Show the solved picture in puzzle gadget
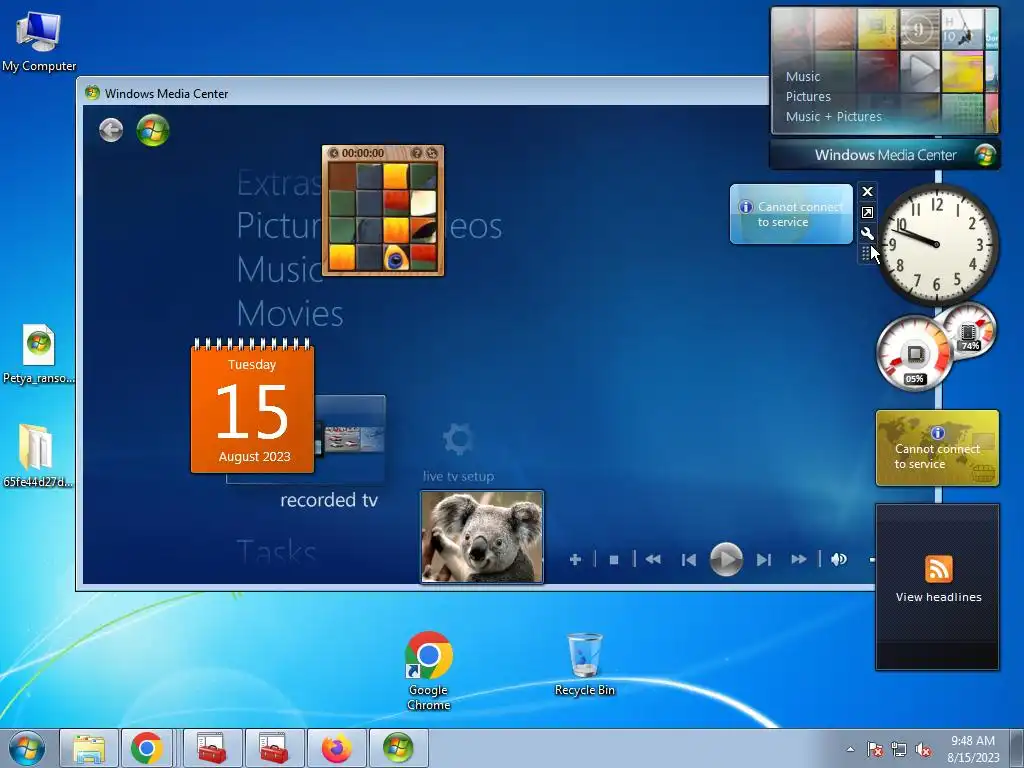Viewport: 1024px width, 768px height. point(417,153)
